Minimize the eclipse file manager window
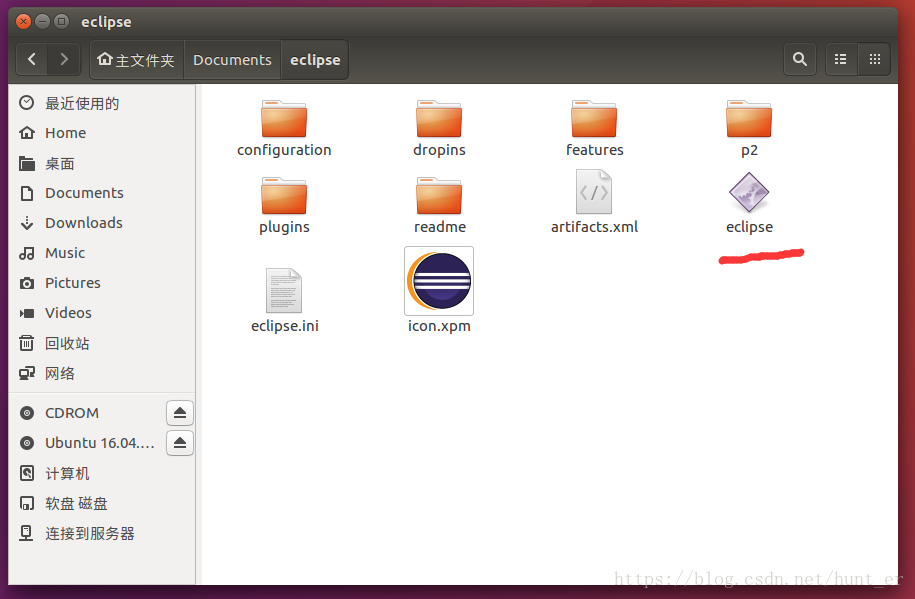915x599 pixels. pyautogui.click(x=42, y=22)
